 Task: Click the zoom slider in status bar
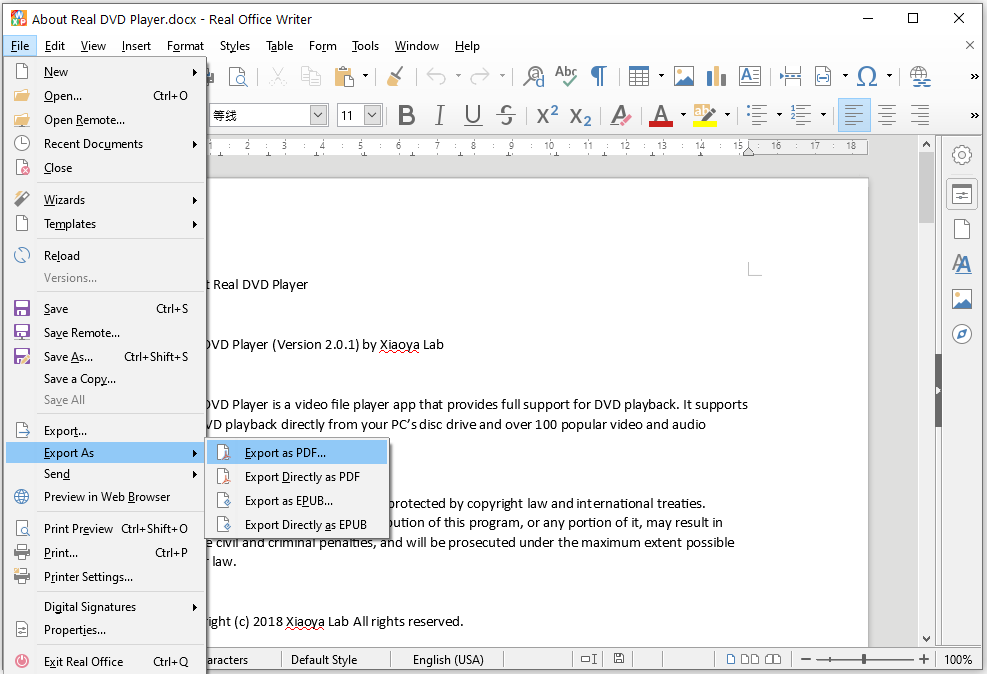click(x=866, y=660)
